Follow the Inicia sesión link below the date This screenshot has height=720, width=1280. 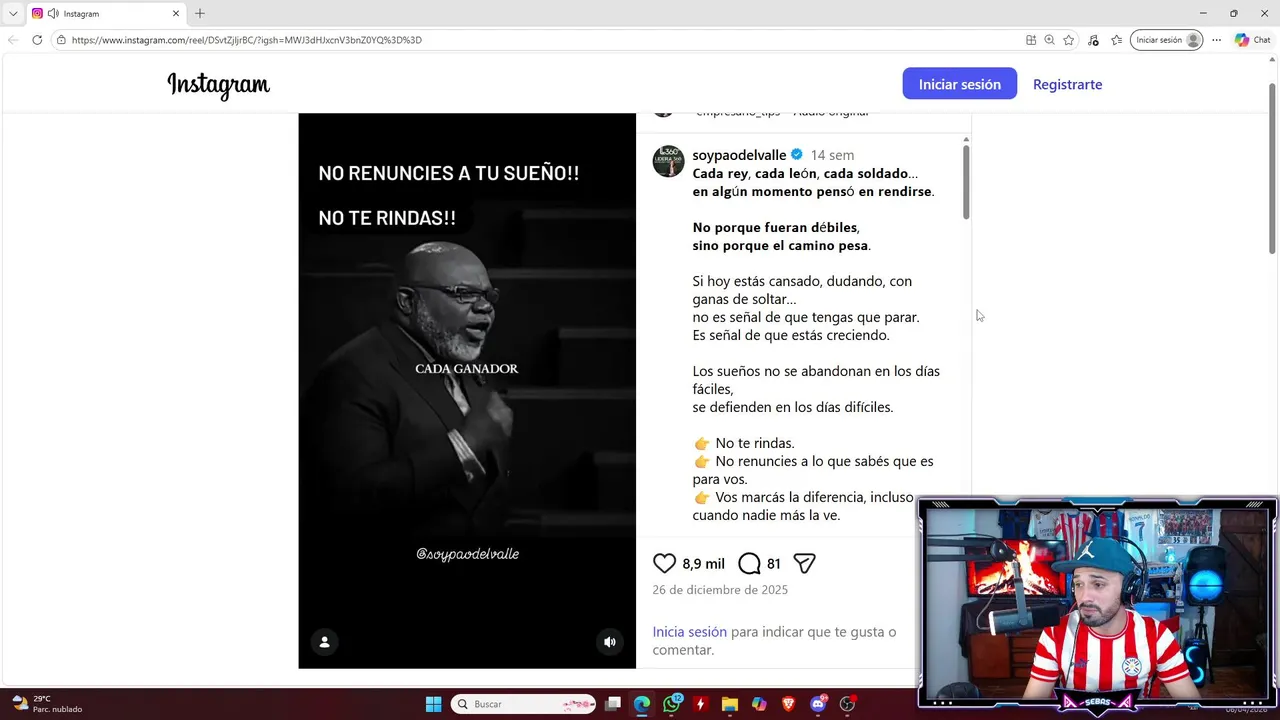coord(689,632)
